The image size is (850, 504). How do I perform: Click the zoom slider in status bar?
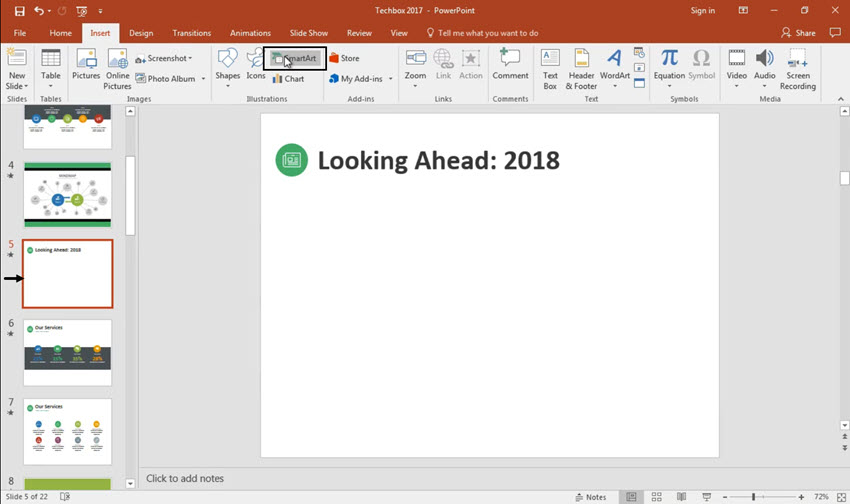pos(753,497)
